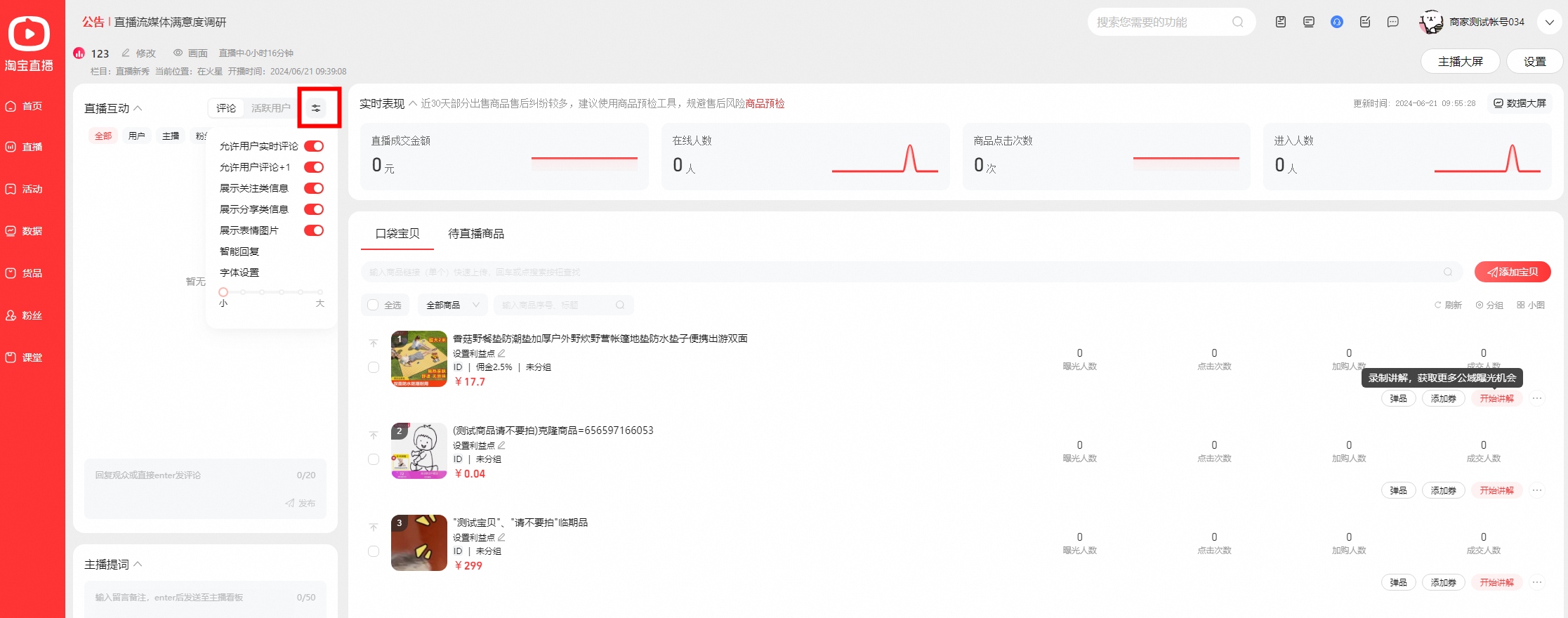Filter comments by 全部

103,136
